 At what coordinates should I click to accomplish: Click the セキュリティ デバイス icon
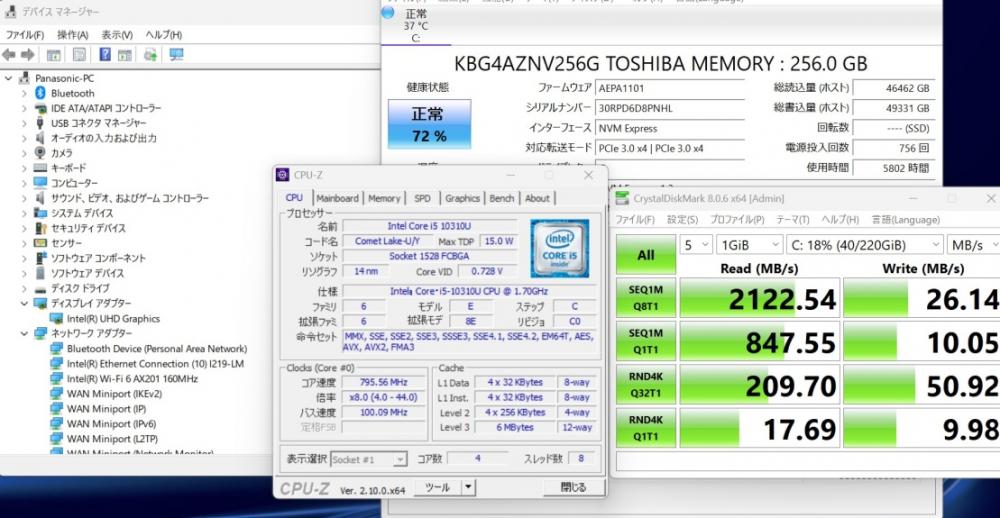40,228
